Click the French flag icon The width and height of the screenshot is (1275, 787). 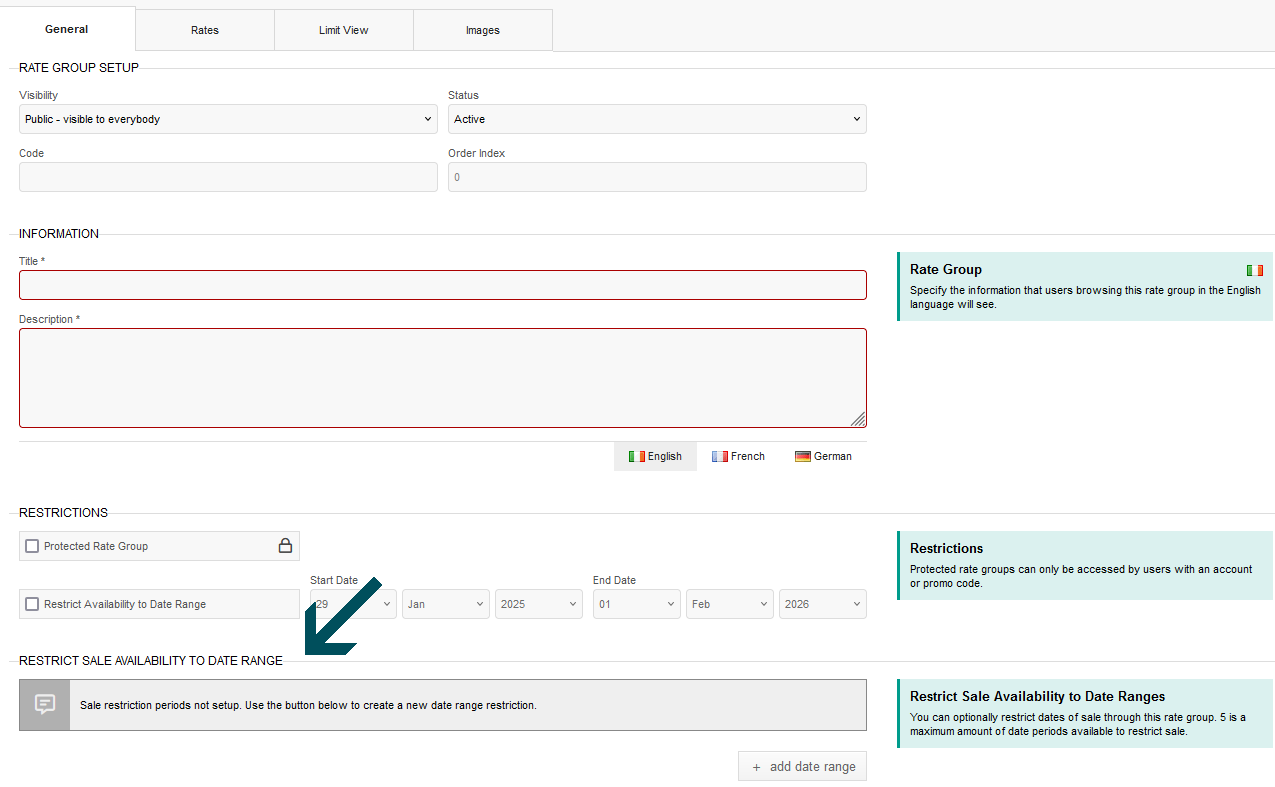click(719, 456)
